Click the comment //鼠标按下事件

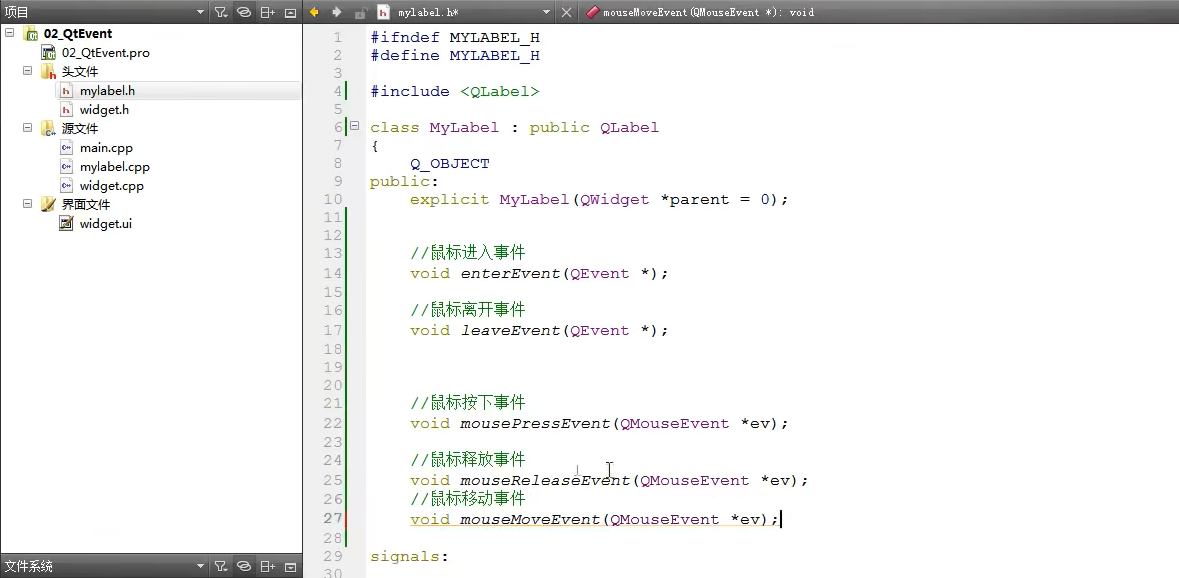[x=468, y=403]
